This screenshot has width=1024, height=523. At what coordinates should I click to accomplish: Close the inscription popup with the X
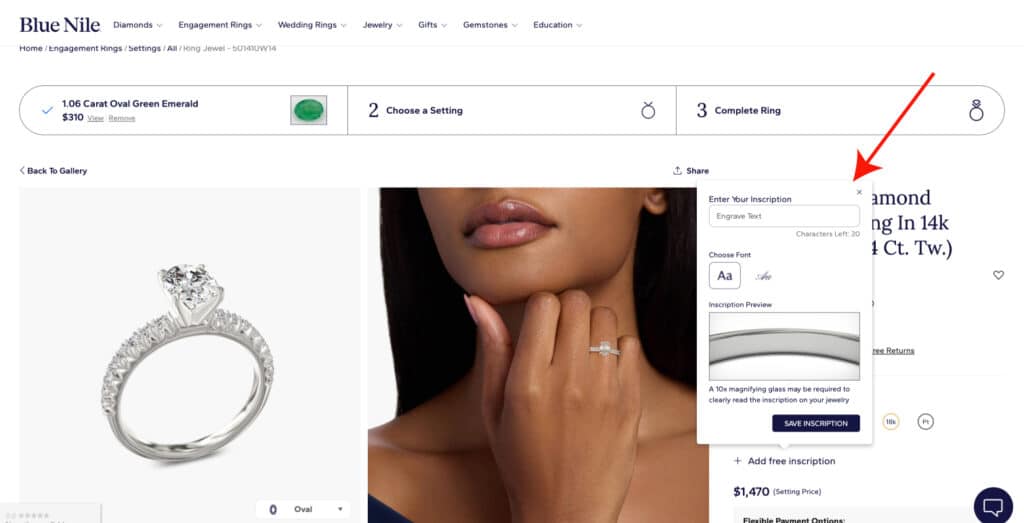[x=859, y=192]
